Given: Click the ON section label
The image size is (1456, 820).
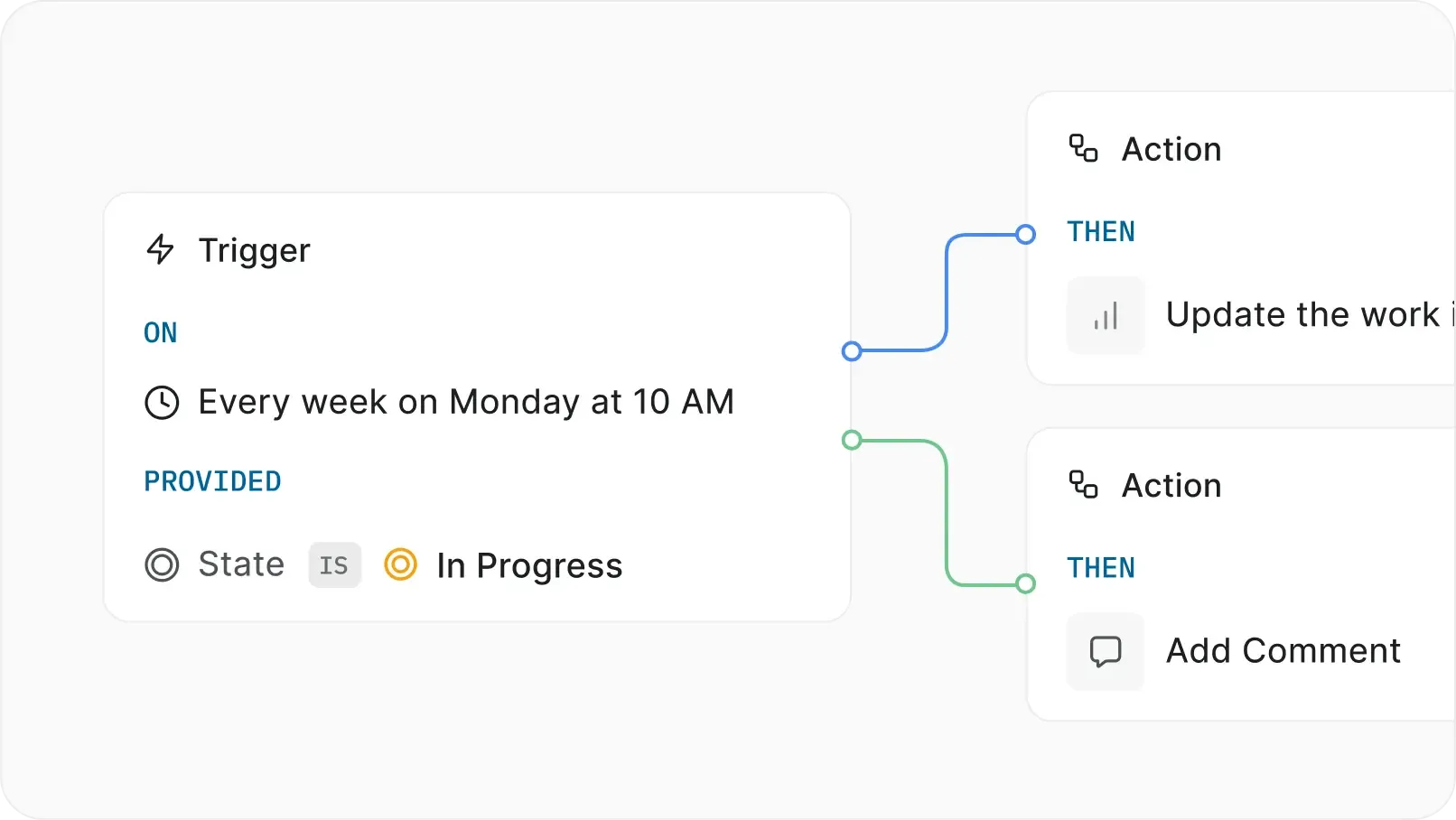Looking at the screenshot, I should [161, 332].
